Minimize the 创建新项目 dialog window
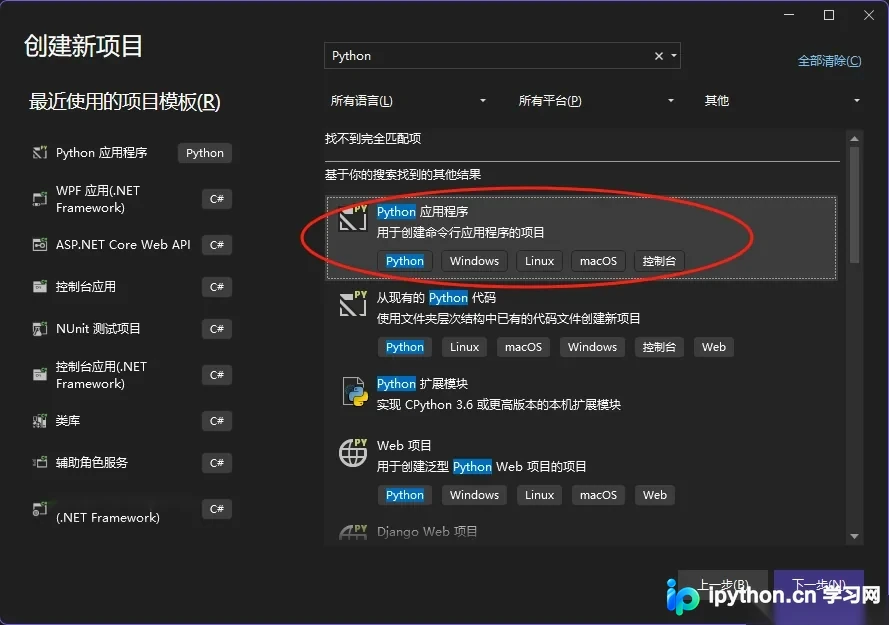Image resolution: width=889 pixels, height=625 pixels. (789, 15)
